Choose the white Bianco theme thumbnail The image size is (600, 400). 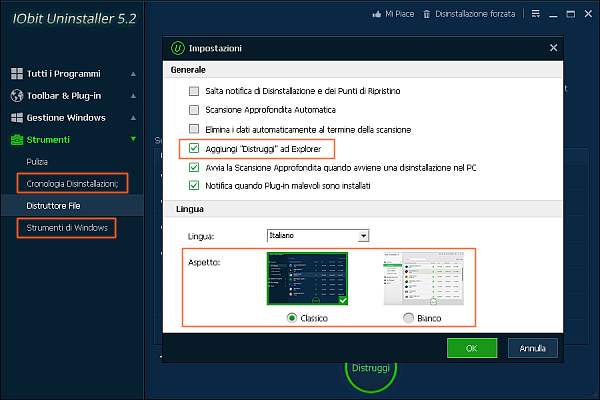424,279
